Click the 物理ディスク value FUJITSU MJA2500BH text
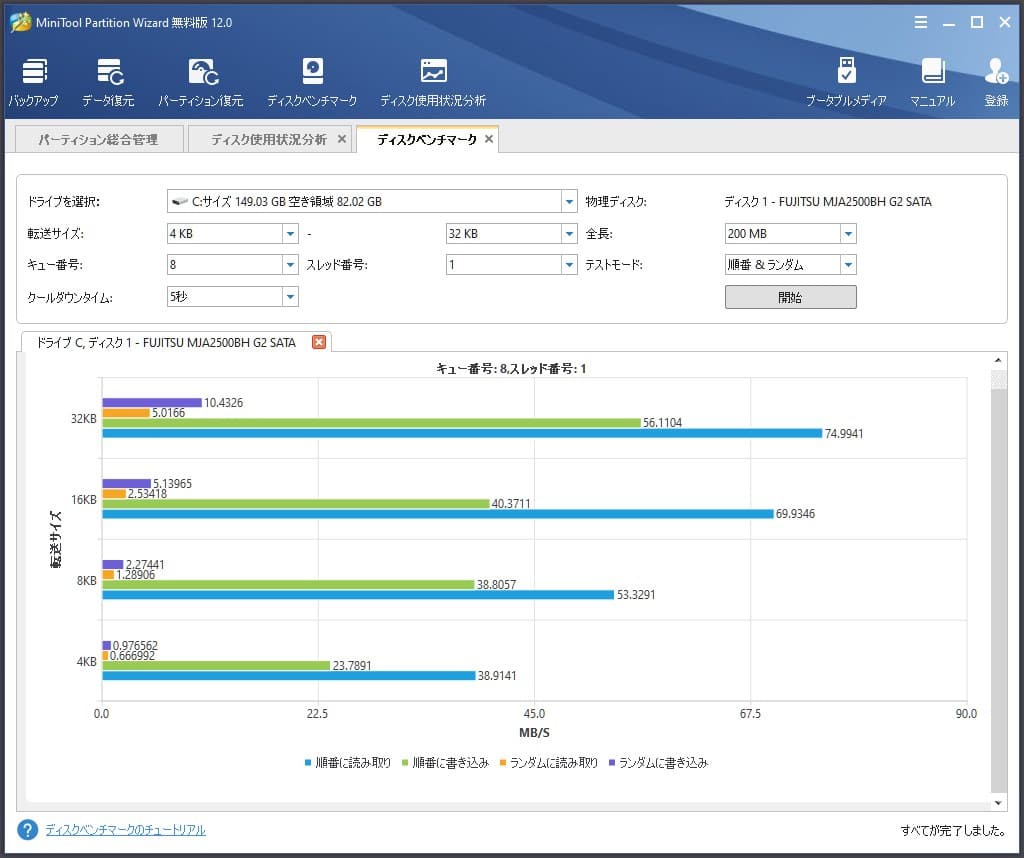Screen dimensions: 1024x858 click(x=827, y=202)
